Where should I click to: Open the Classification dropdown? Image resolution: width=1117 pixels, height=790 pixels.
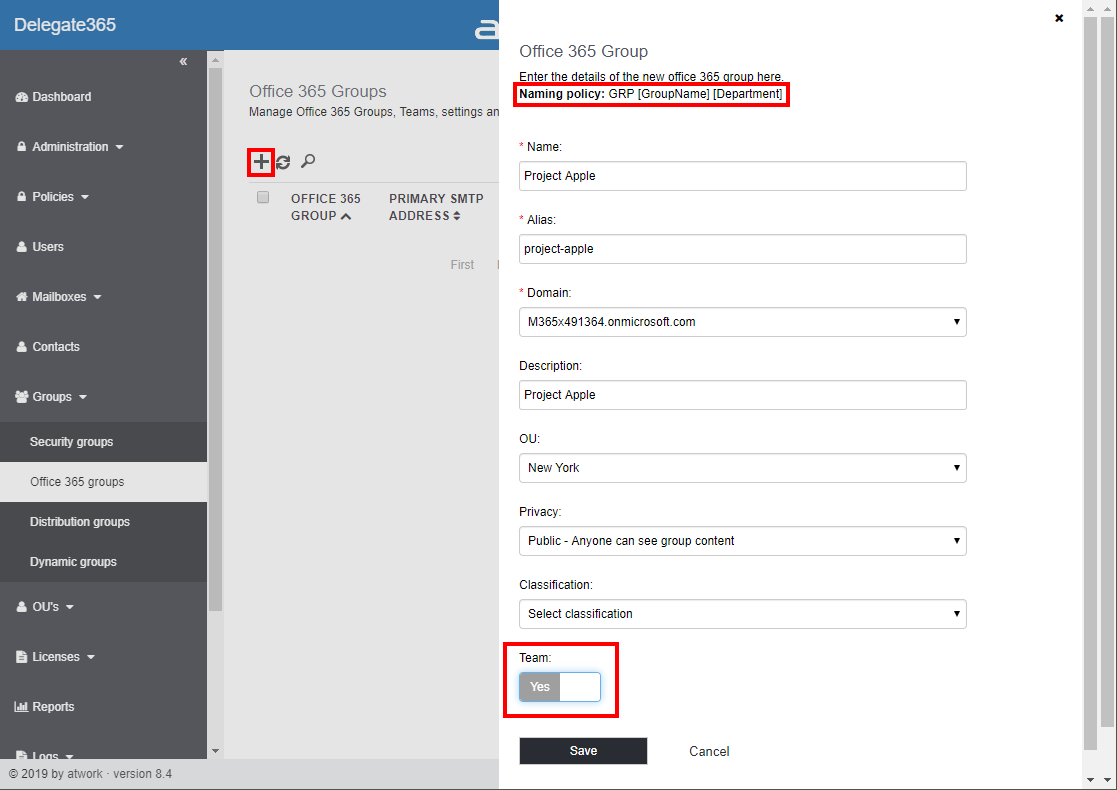742,614
